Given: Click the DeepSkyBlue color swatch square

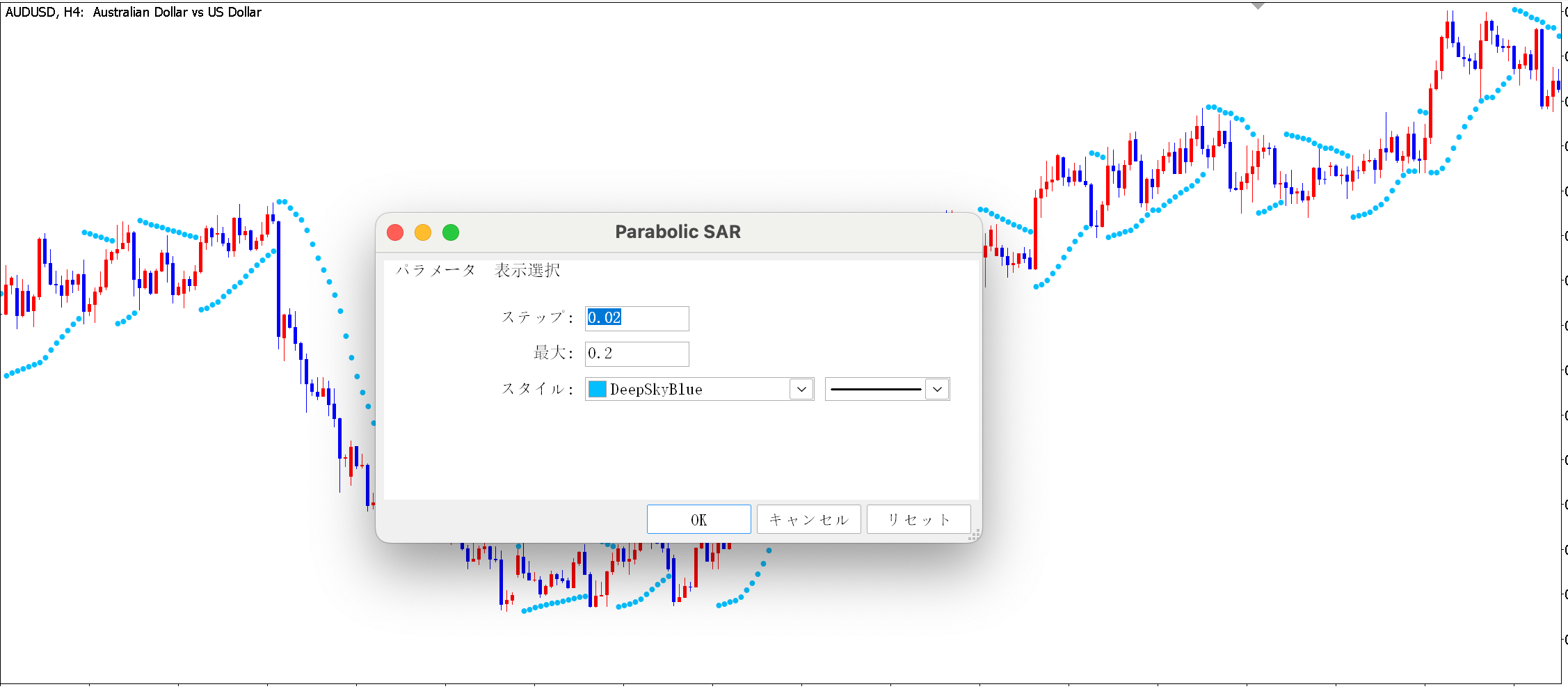Looking at the screenshot, I should point(598,389).
